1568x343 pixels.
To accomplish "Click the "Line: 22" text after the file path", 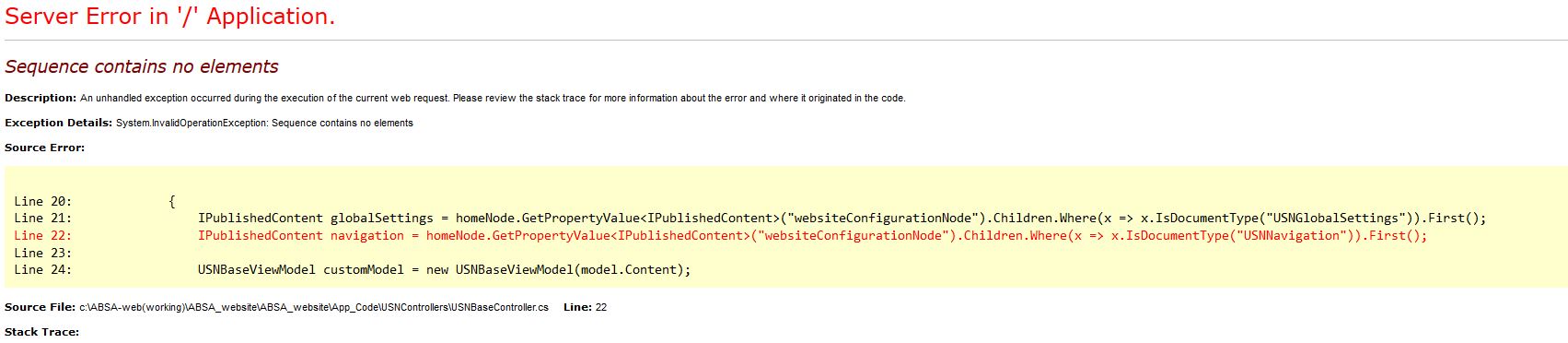I will (x=585, y=307).
